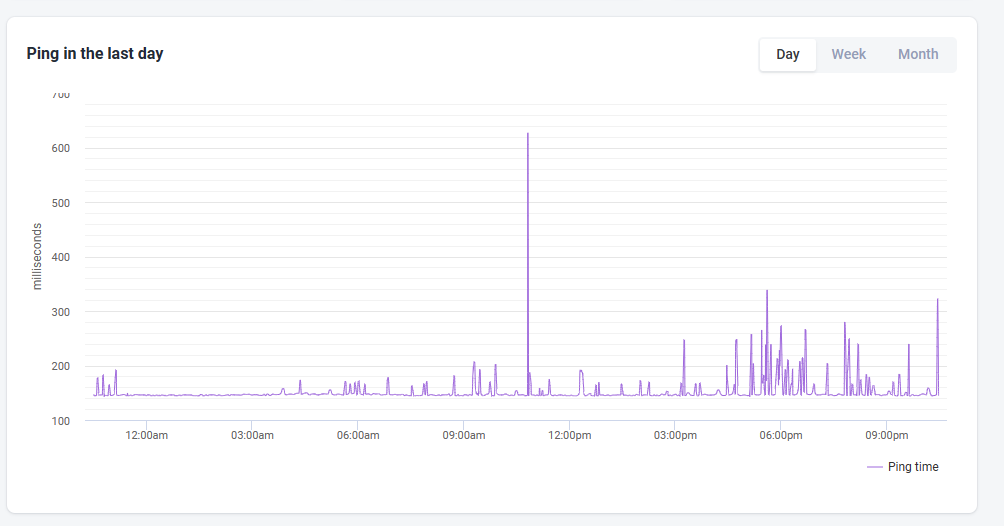This screenshot has width=1004, height=526.
Task: Click the rightmost spike near 10pm
Action: pos(937,300)
